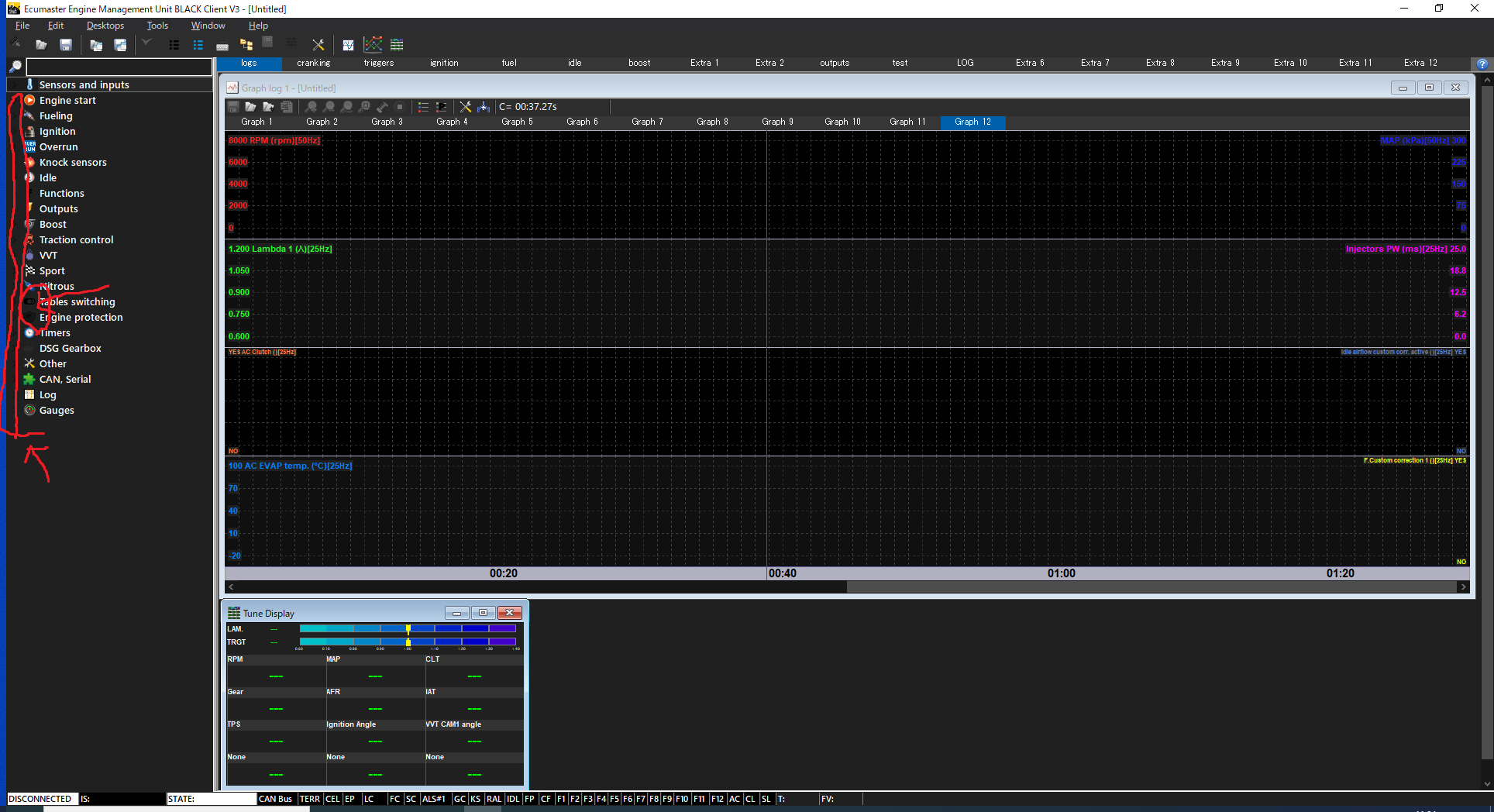Click the blue icon next to the cursor time

coord(484,107)
